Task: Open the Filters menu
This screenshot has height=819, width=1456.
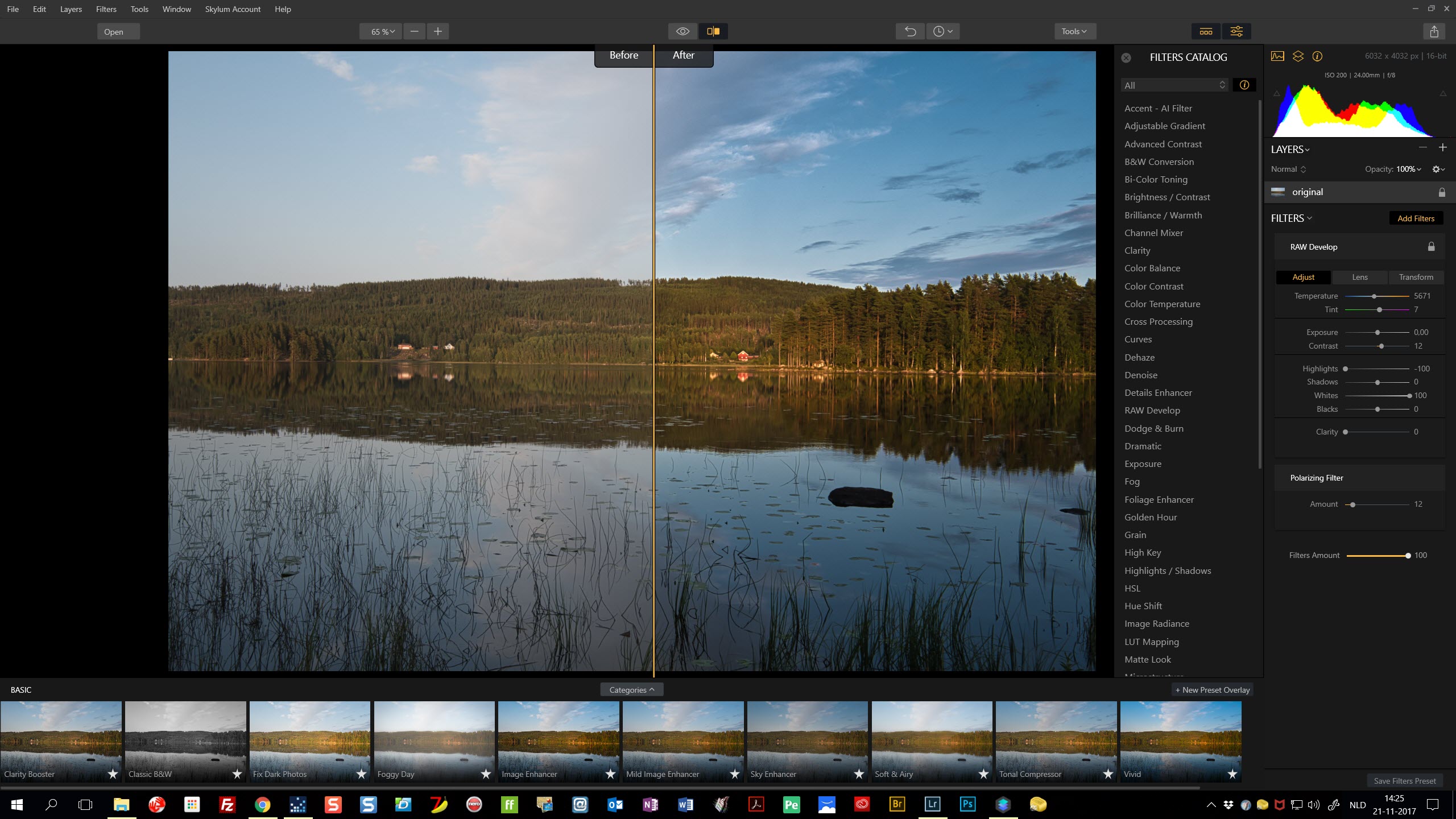Action: point(106,9)
